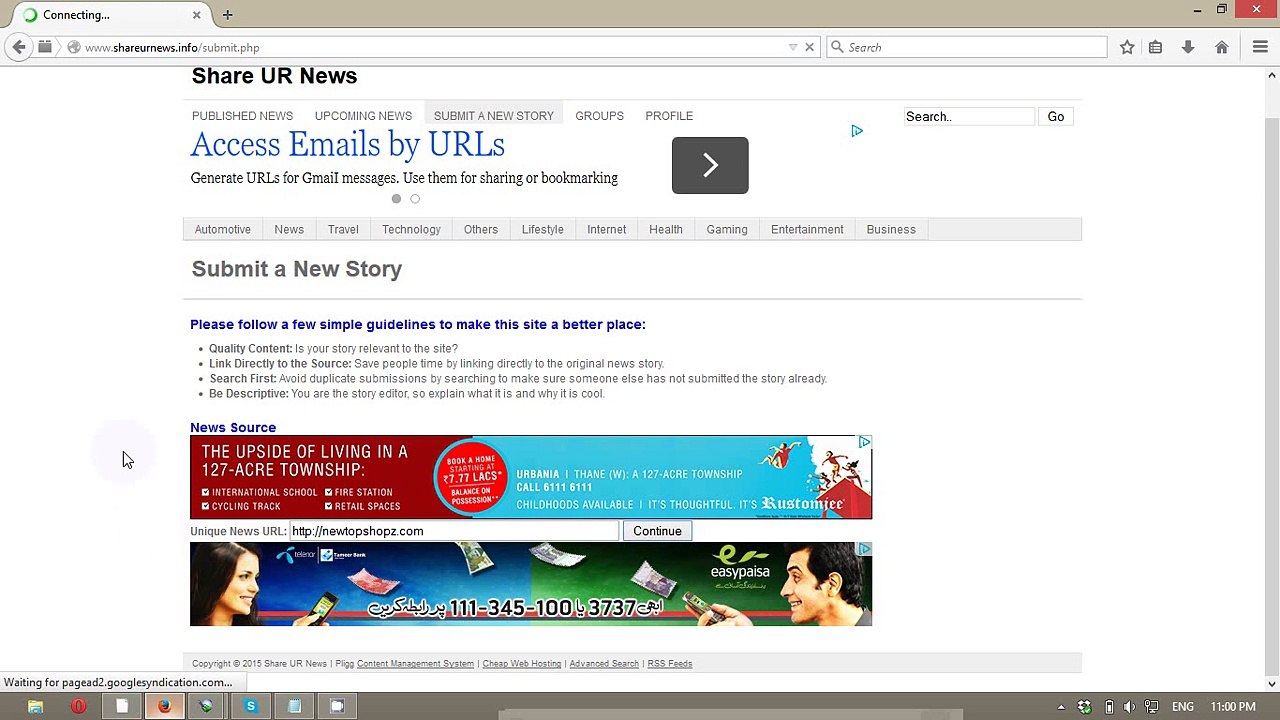This screenshot has height=720, width=1280.
Task: Open the Profile menu item
Action: click(x=669, y=116)
